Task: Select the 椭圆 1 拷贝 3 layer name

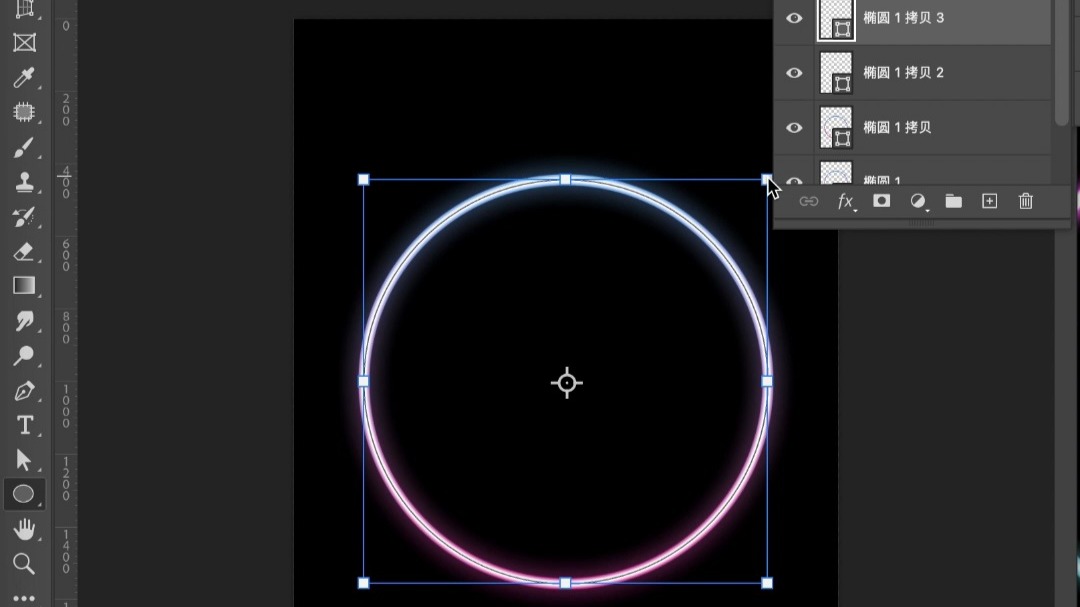Action: (904, 18)
